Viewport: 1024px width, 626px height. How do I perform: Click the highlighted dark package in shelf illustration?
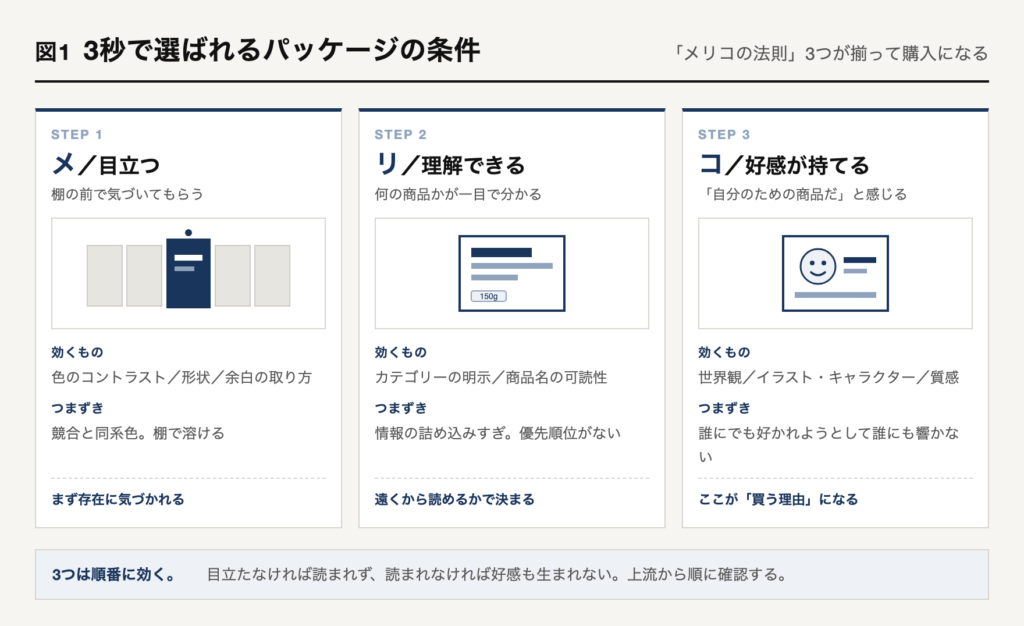(x=188, y=273)
